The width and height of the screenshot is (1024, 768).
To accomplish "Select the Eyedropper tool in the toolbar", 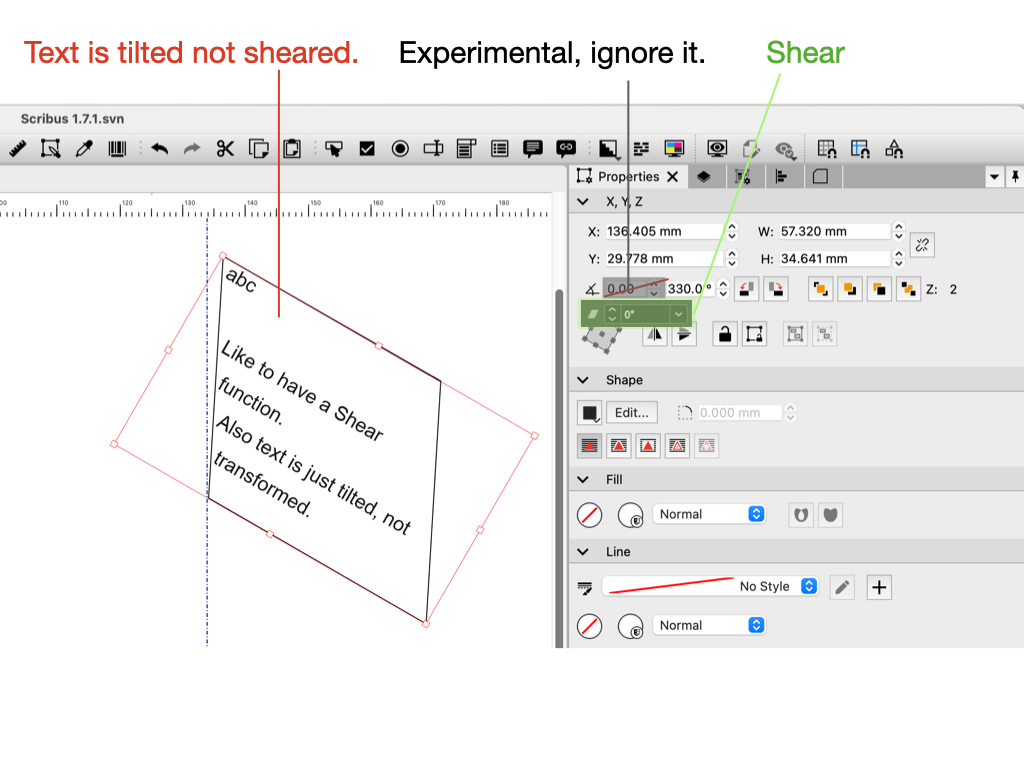I will pos(85,149).
